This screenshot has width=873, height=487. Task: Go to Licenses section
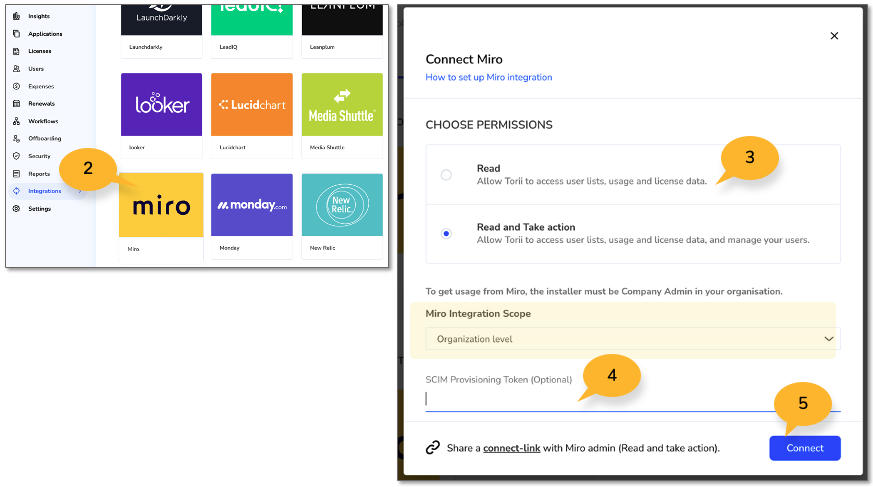(x=40, y=51)
